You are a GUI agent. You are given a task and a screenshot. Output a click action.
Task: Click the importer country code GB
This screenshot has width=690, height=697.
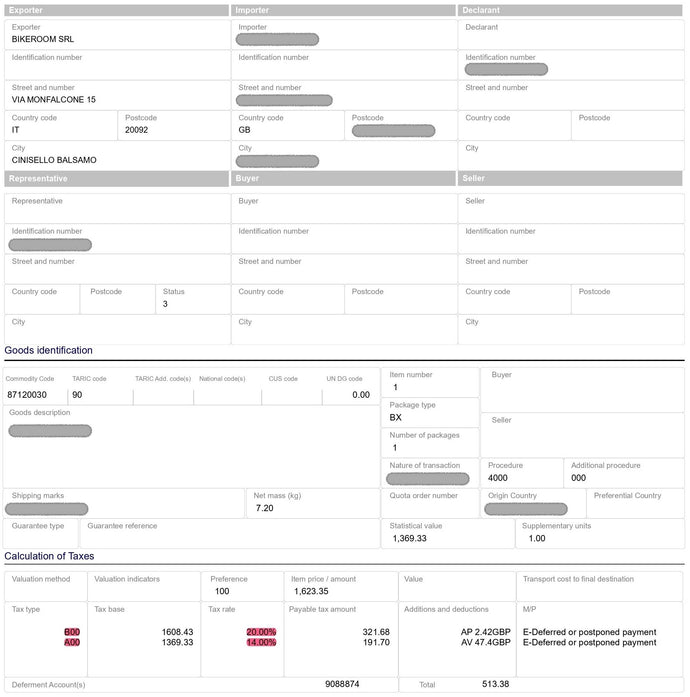click(244, 130)
